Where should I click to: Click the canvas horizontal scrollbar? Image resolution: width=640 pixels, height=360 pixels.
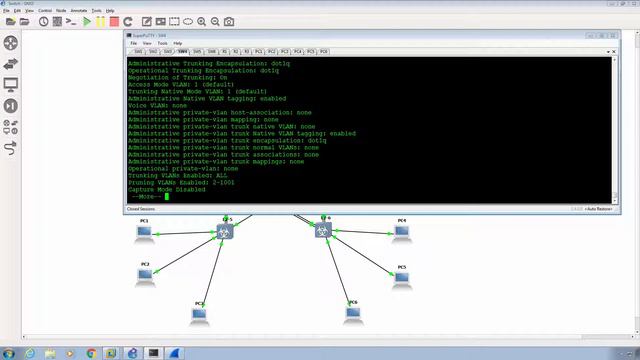[x=329, y=337]
